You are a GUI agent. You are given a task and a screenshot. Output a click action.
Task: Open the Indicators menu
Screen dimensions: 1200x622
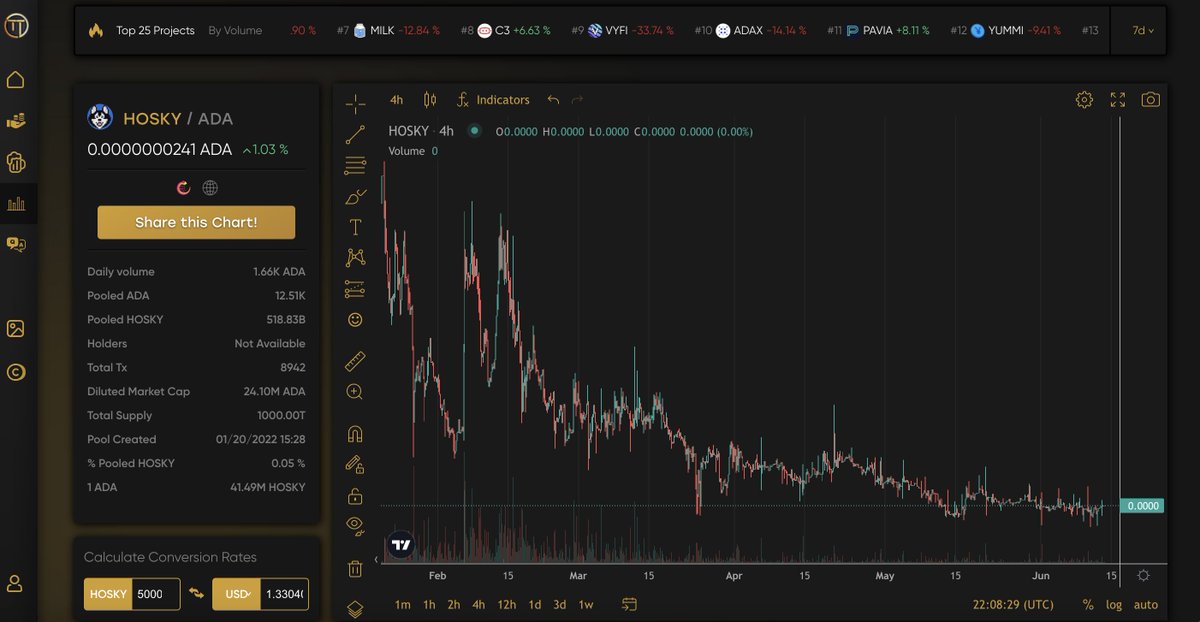pyautogui.click(x=493, y=100)
